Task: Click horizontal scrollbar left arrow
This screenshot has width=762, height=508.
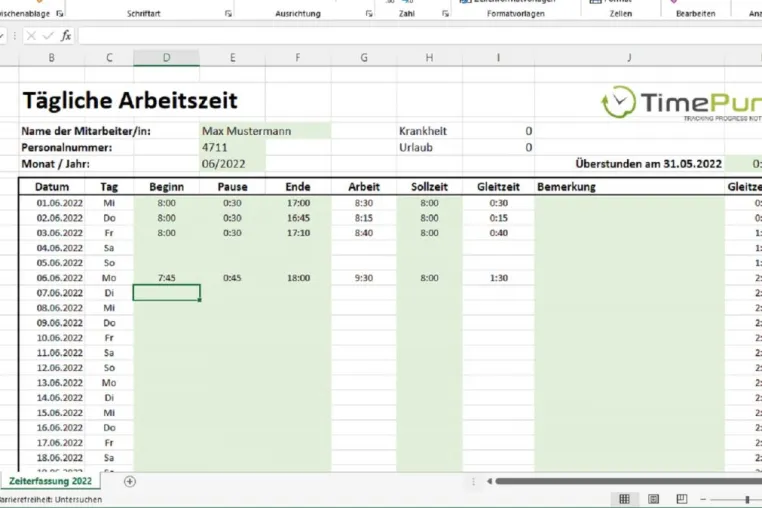Action: click(x=489, y=481)
